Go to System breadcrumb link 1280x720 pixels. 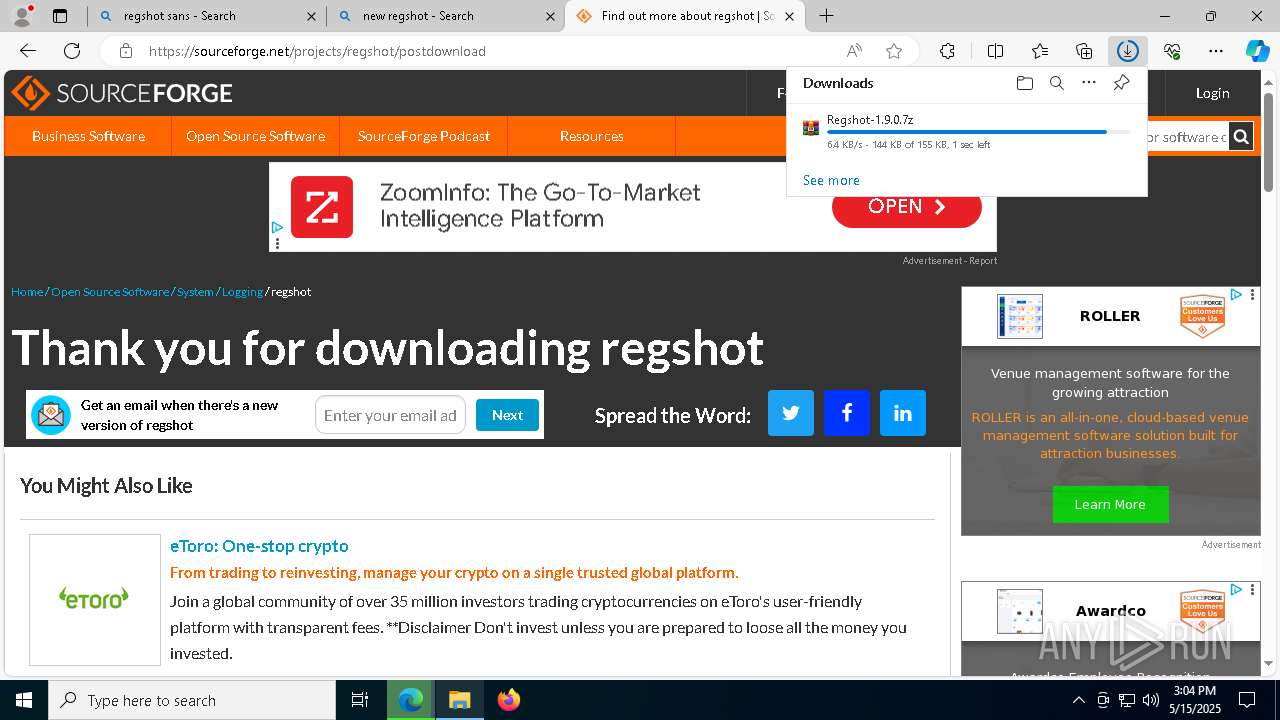195,292
